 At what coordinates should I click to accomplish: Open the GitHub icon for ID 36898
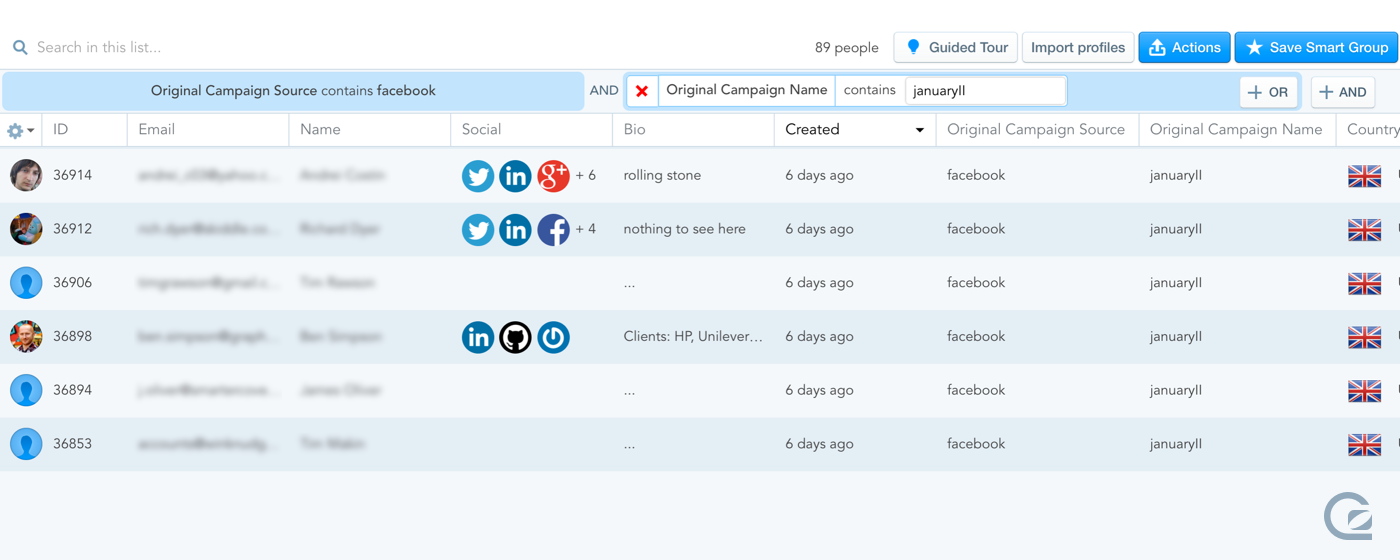515,338
